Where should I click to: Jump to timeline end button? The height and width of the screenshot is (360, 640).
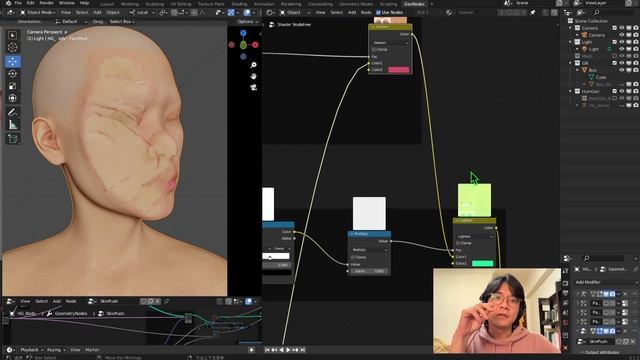tap(302, 350)
